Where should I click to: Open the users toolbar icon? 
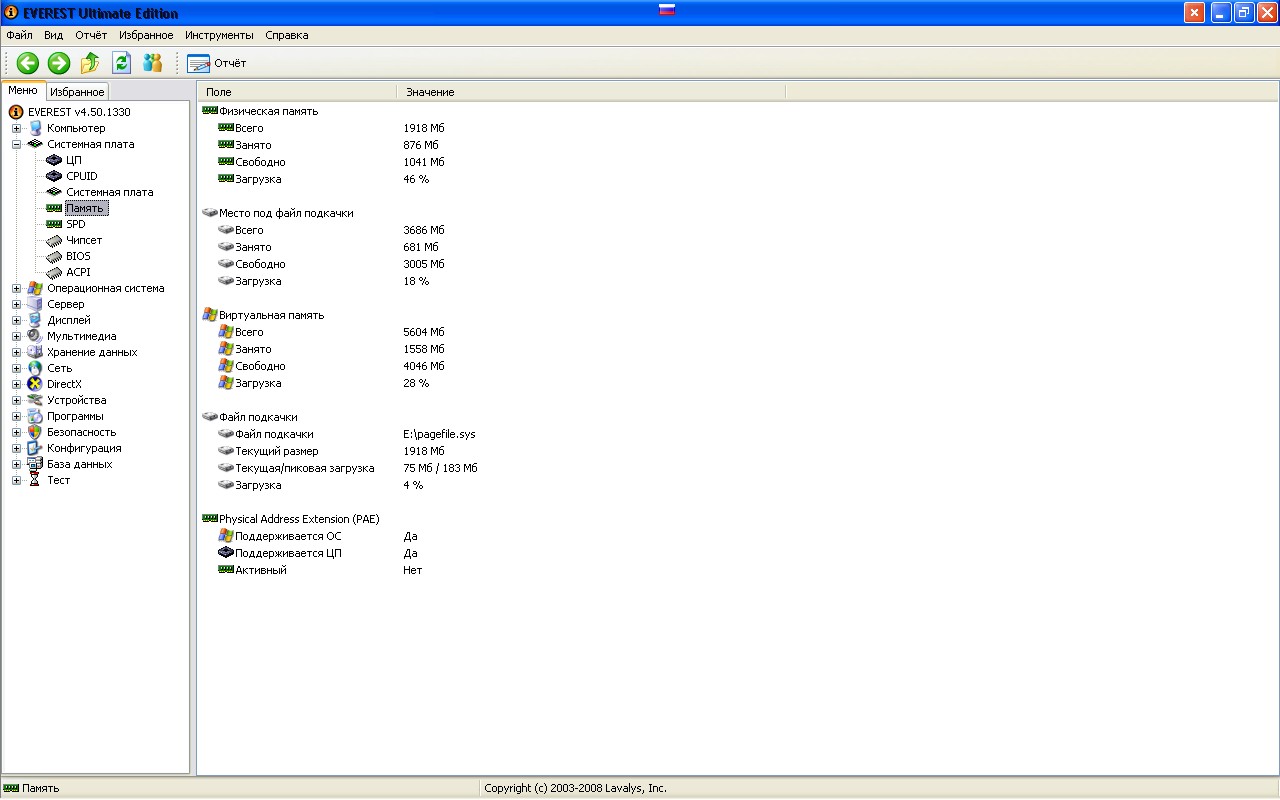click(x=152, y=63)
